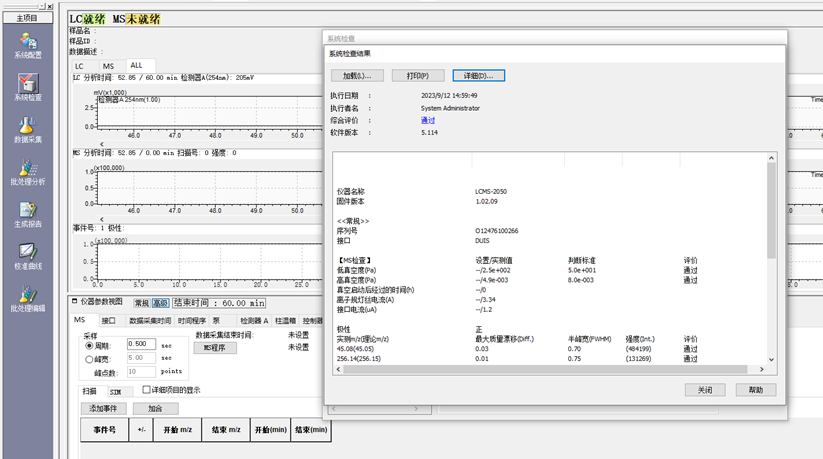Switch to the MS chromatogram tab
This screenshot has height=459, width=823.
(x=108, y=66)
